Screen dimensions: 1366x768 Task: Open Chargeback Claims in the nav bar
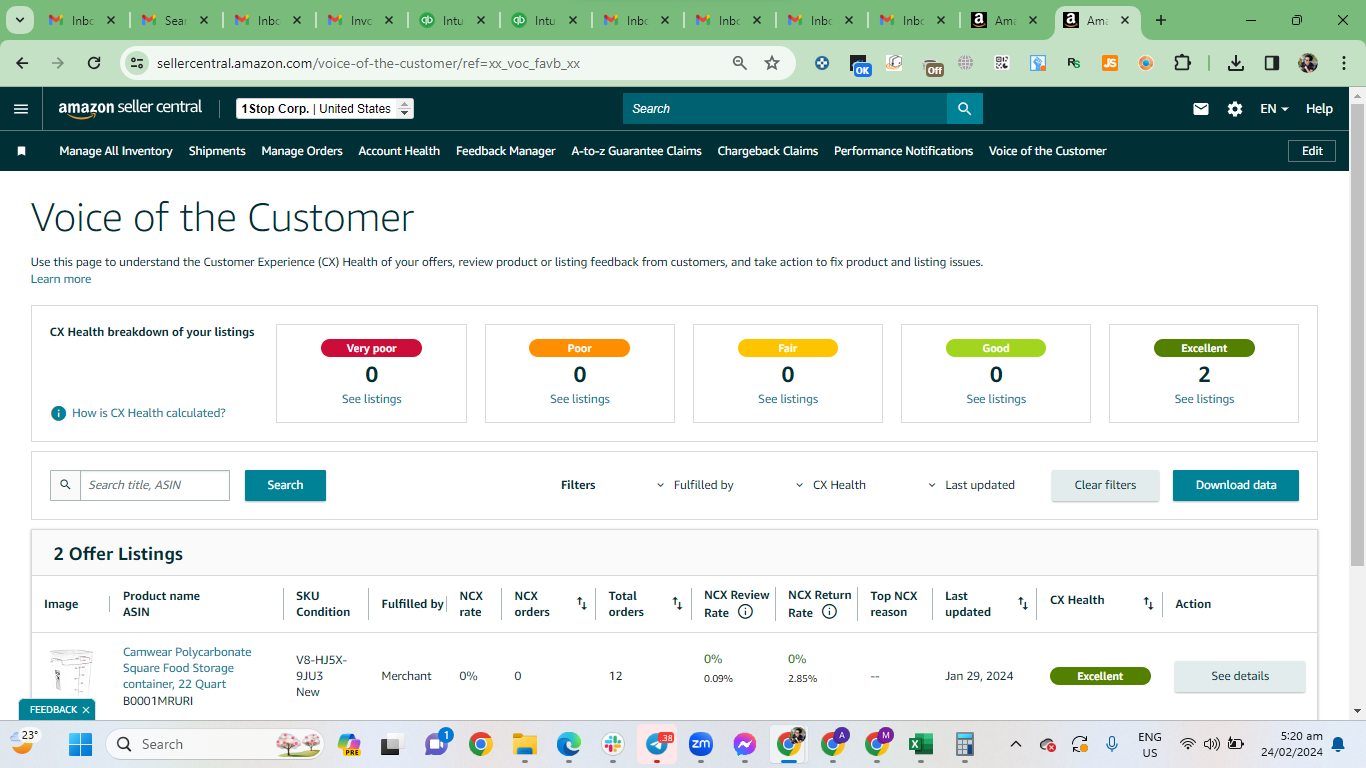(x=768, y=151)
